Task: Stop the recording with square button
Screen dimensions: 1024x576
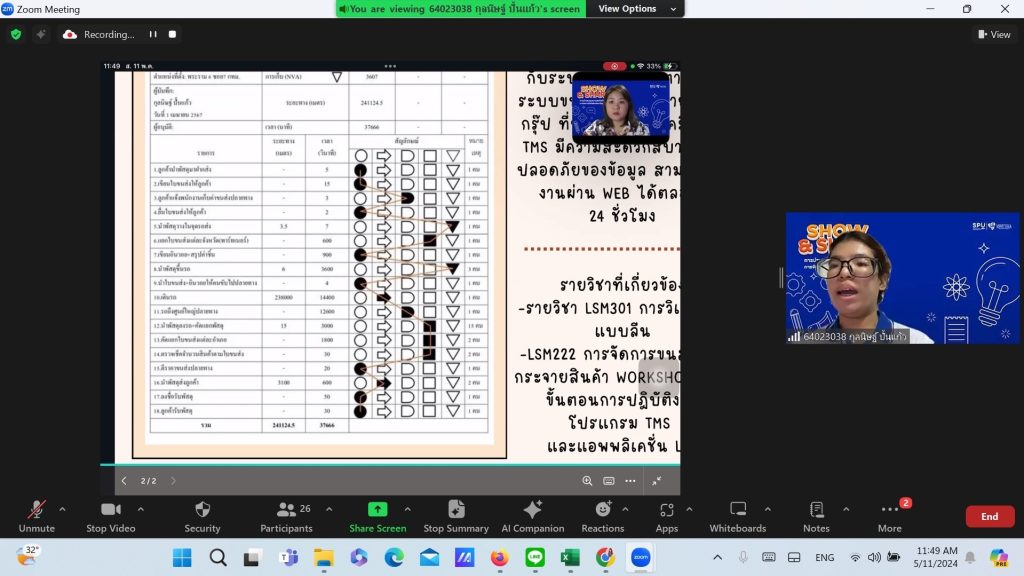Action: coord(172,35)
